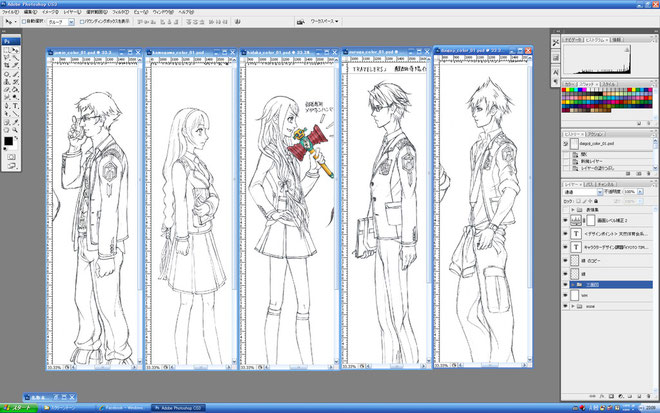The height and width of the screenshot is (413, 660).
Task: Select the Crop tool
Action: (x=6, y=66)
